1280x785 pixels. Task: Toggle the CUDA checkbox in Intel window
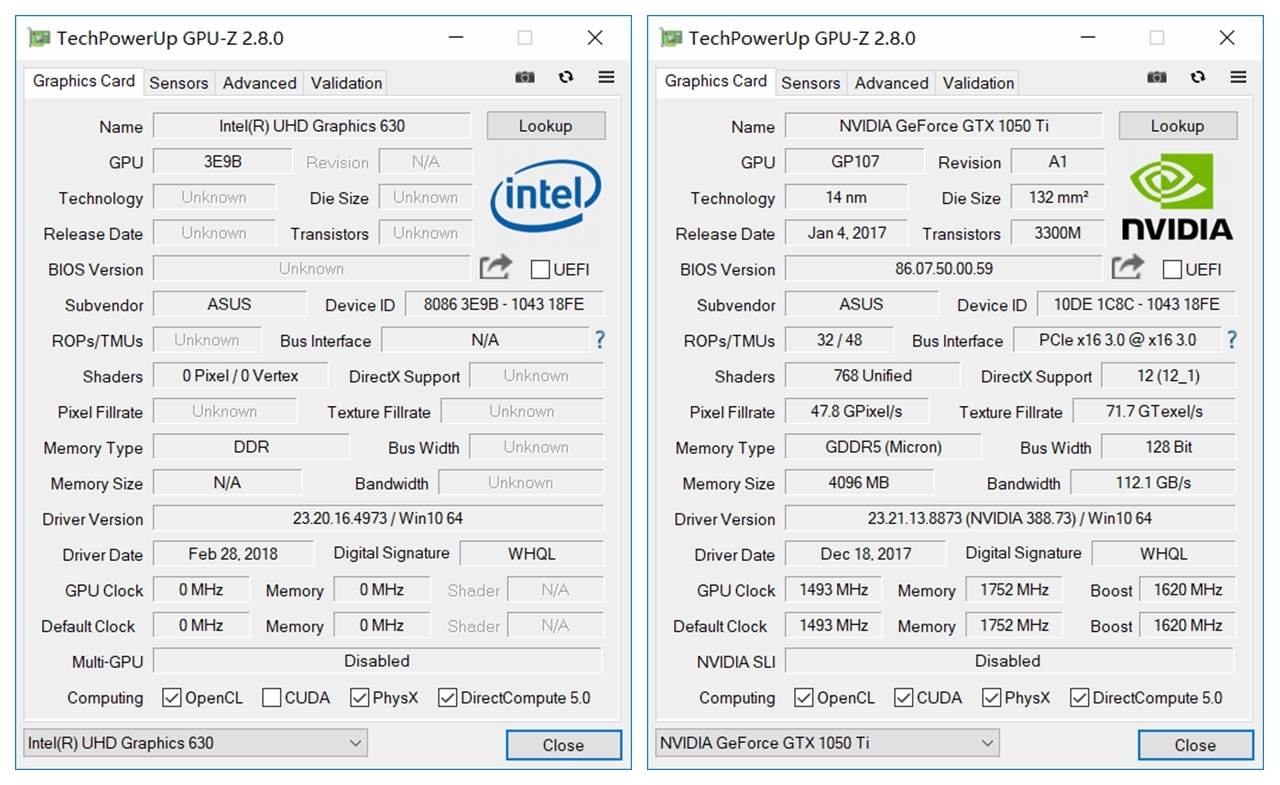click(271, 698)
